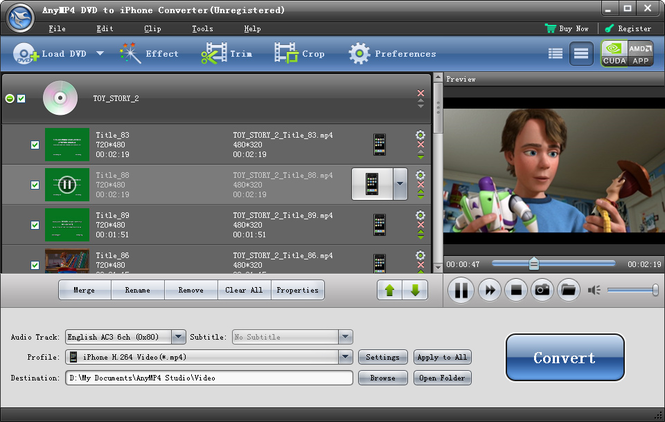The width and height of the screenshot is (665, 422).
Task: Open settings gear for Title_89
Action: click(420, 215)
